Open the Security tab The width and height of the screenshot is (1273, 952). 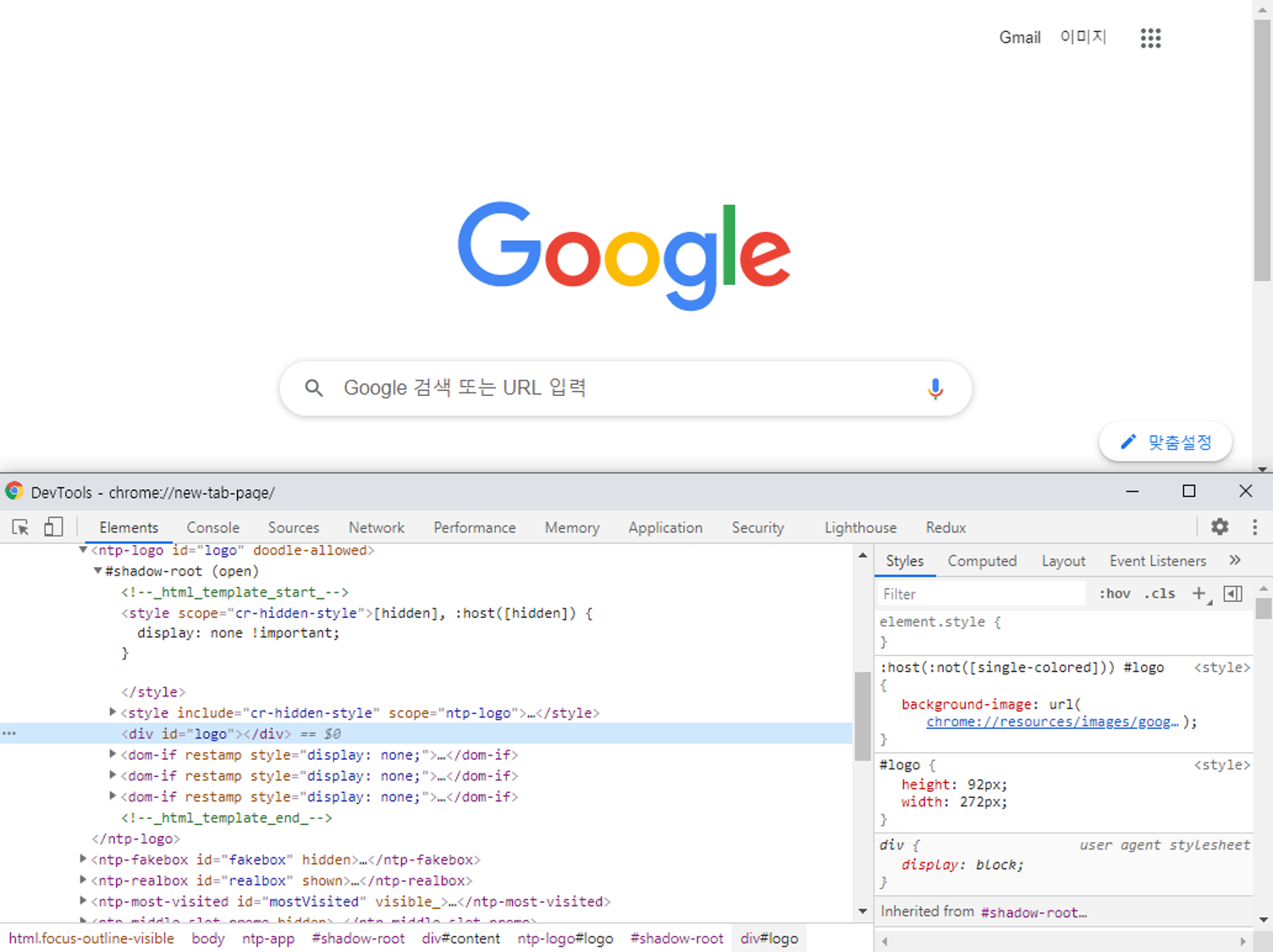(758, 527)
